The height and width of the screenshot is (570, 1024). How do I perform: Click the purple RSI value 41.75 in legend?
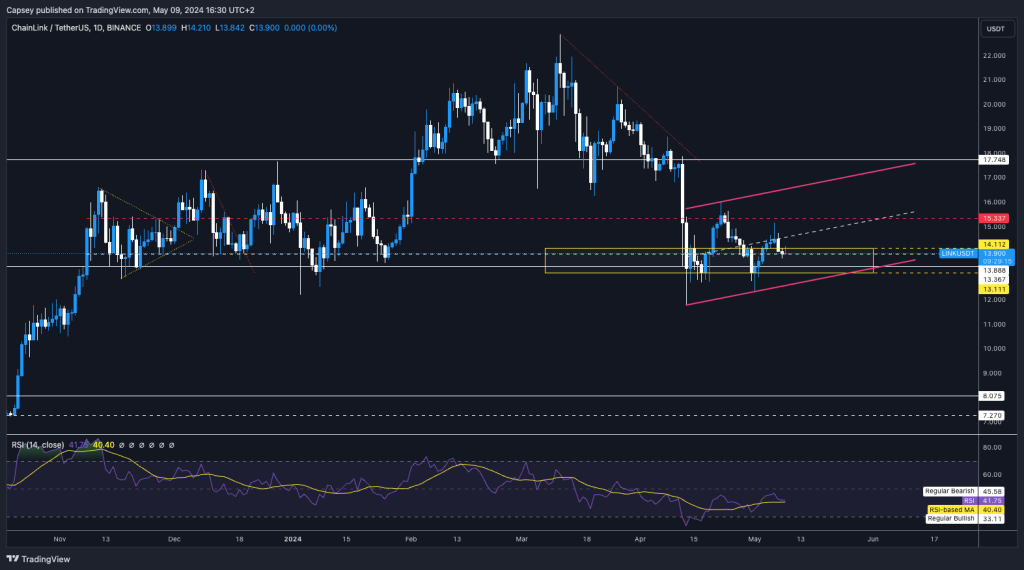pyautogui.click(x=78, y=445)
